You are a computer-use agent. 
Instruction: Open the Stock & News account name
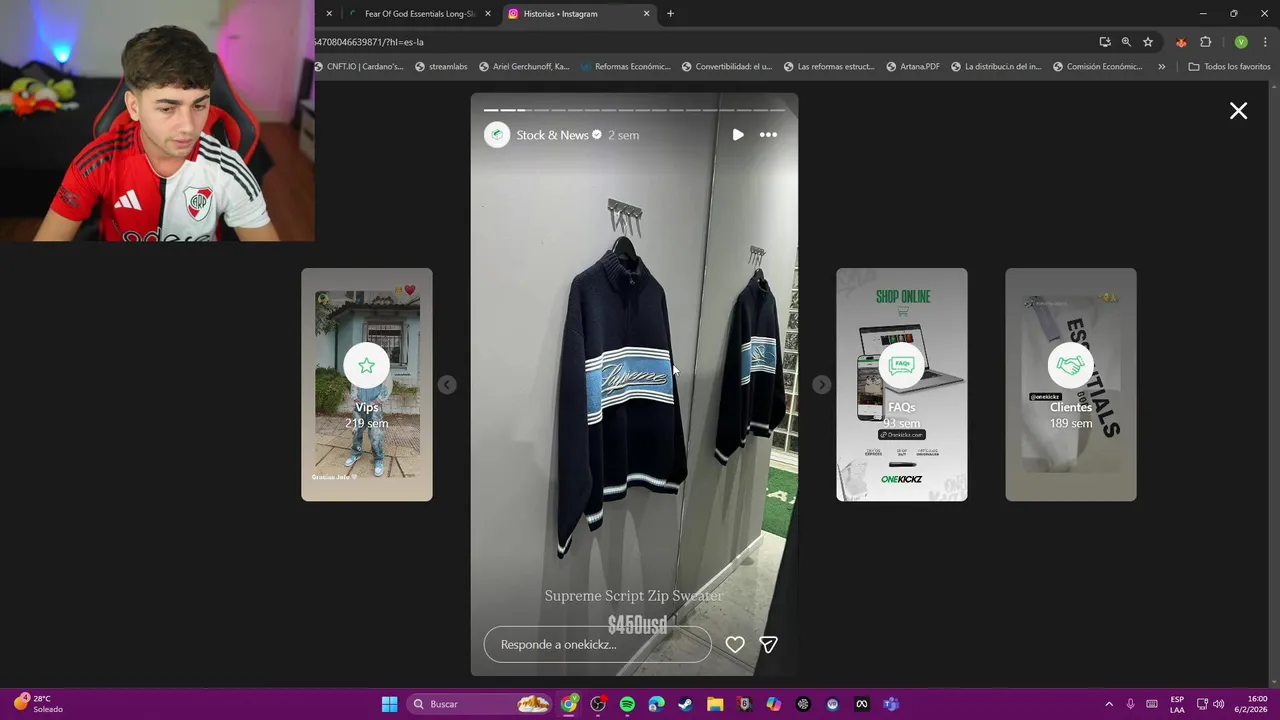pyautogui.click(x=552, y=135)
